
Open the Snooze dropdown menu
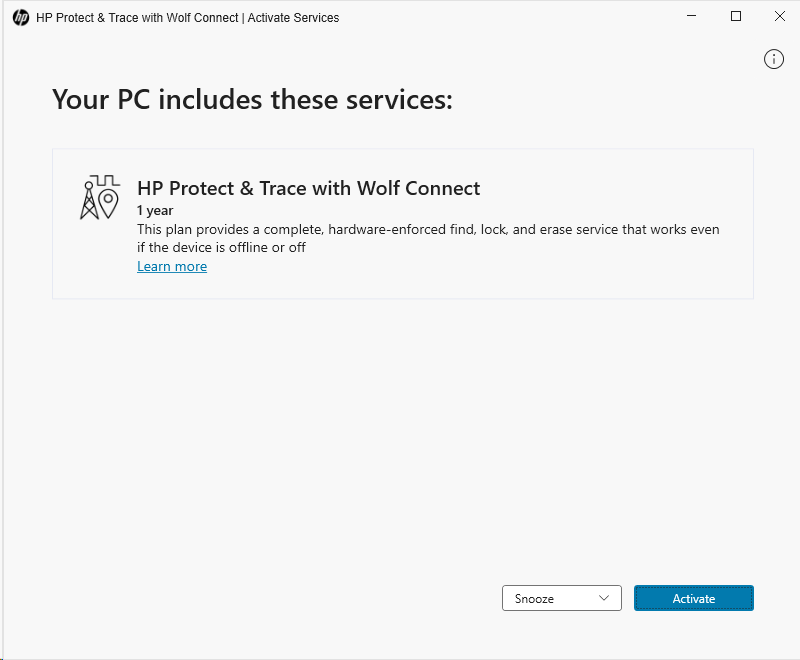561,598
